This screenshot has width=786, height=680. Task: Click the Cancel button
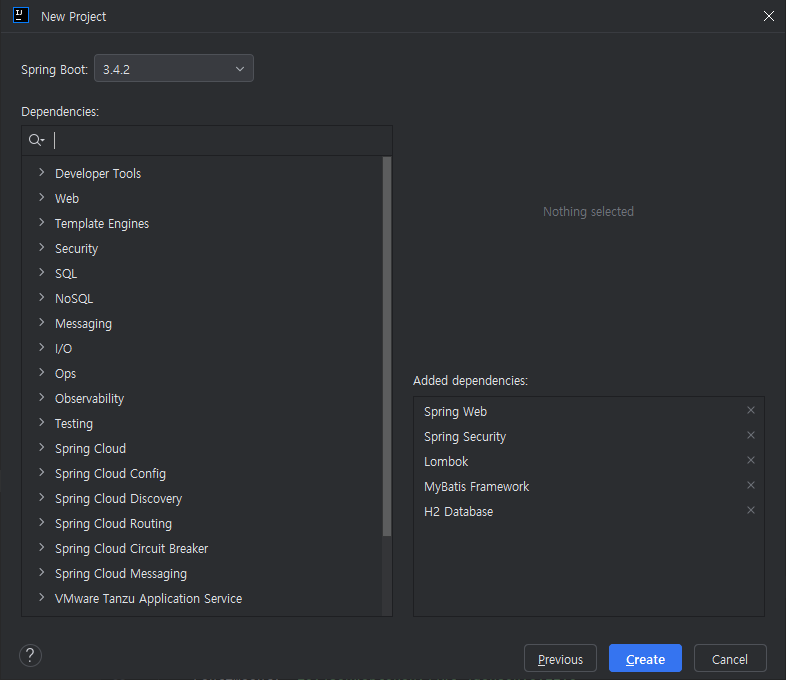click(x=730, y=658)
